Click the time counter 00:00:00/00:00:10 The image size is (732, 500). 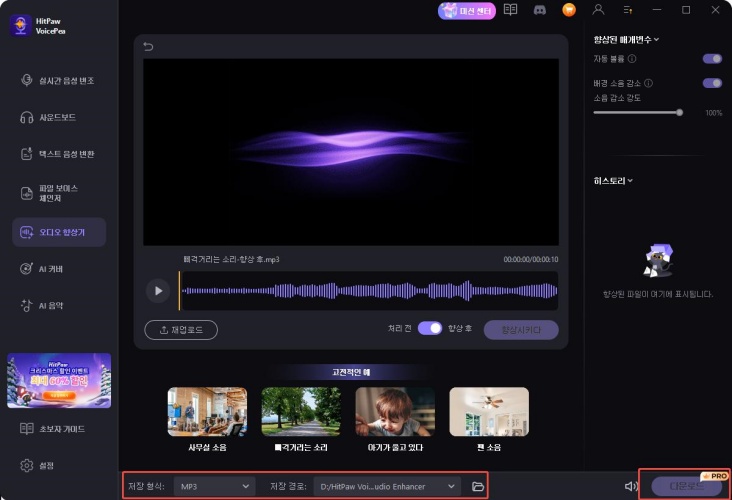click(530, 259)
